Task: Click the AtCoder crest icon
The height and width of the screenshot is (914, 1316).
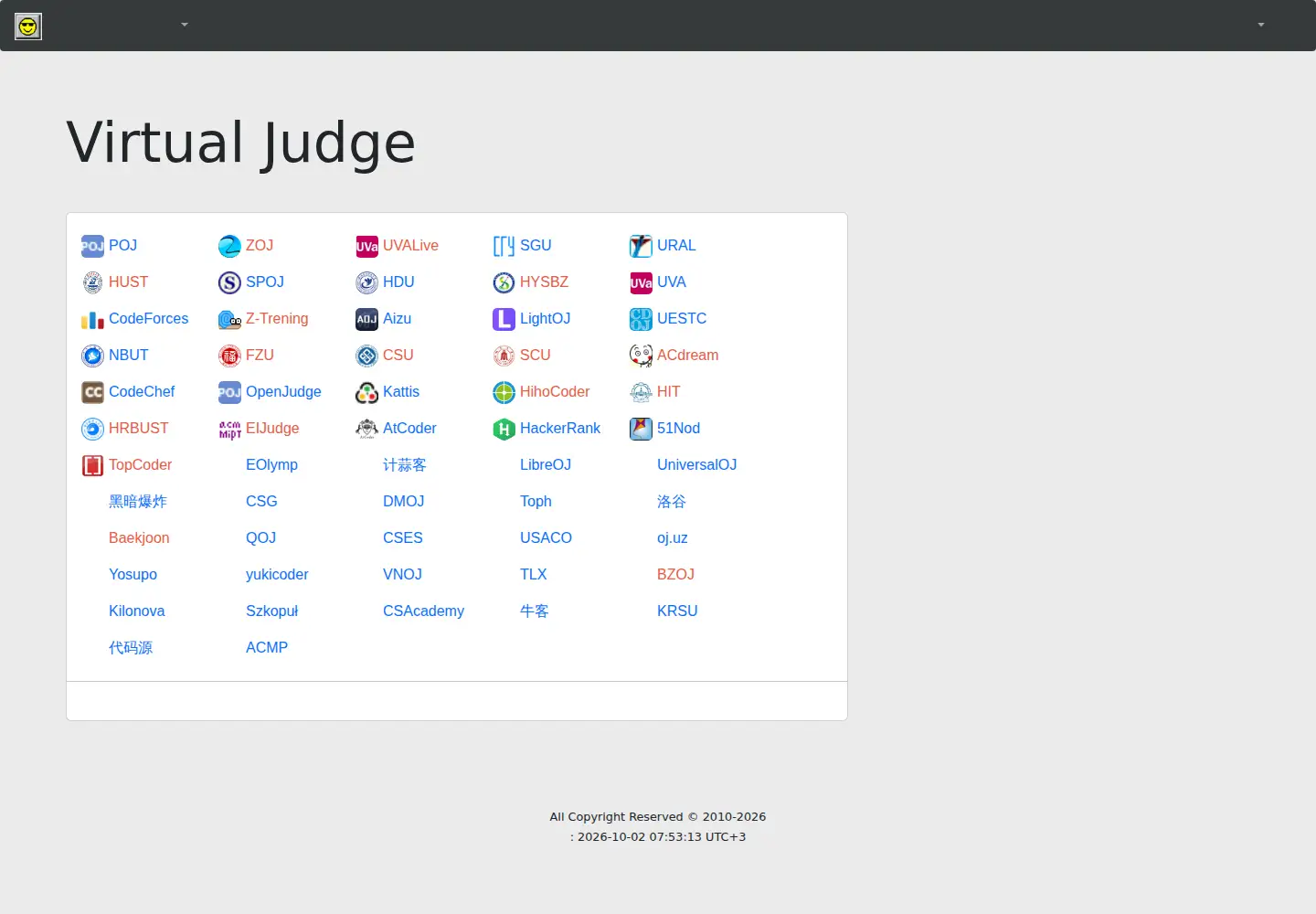Action: click(x=366, y=429)
